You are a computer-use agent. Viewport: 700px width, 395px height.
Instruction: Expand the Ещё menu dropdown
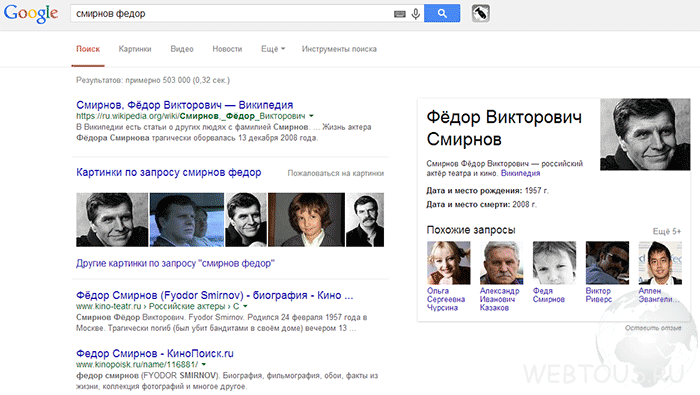coord(273,49)
